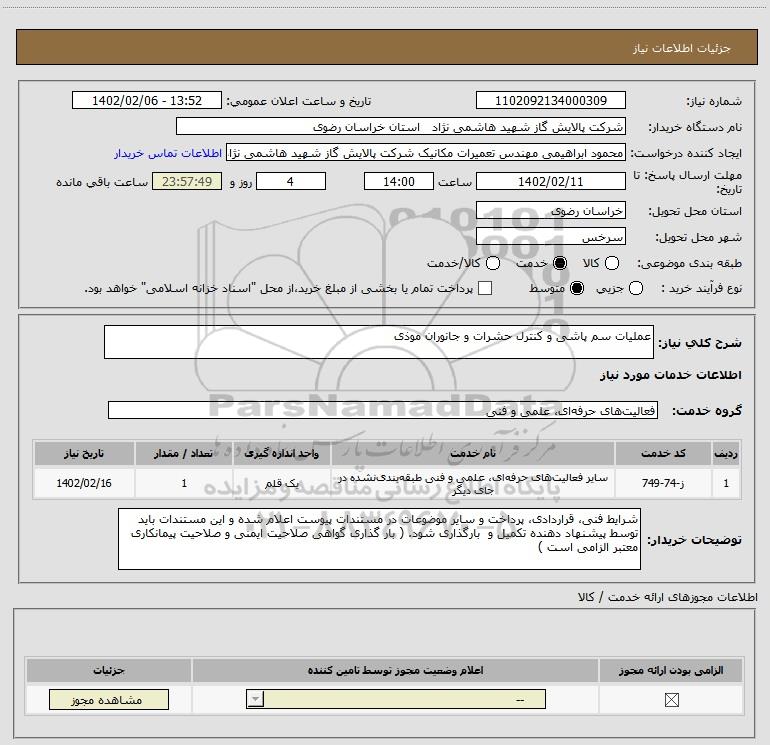Click the countdown timer 23:57:49
The image size is (770, 745).
click(187, 182)
